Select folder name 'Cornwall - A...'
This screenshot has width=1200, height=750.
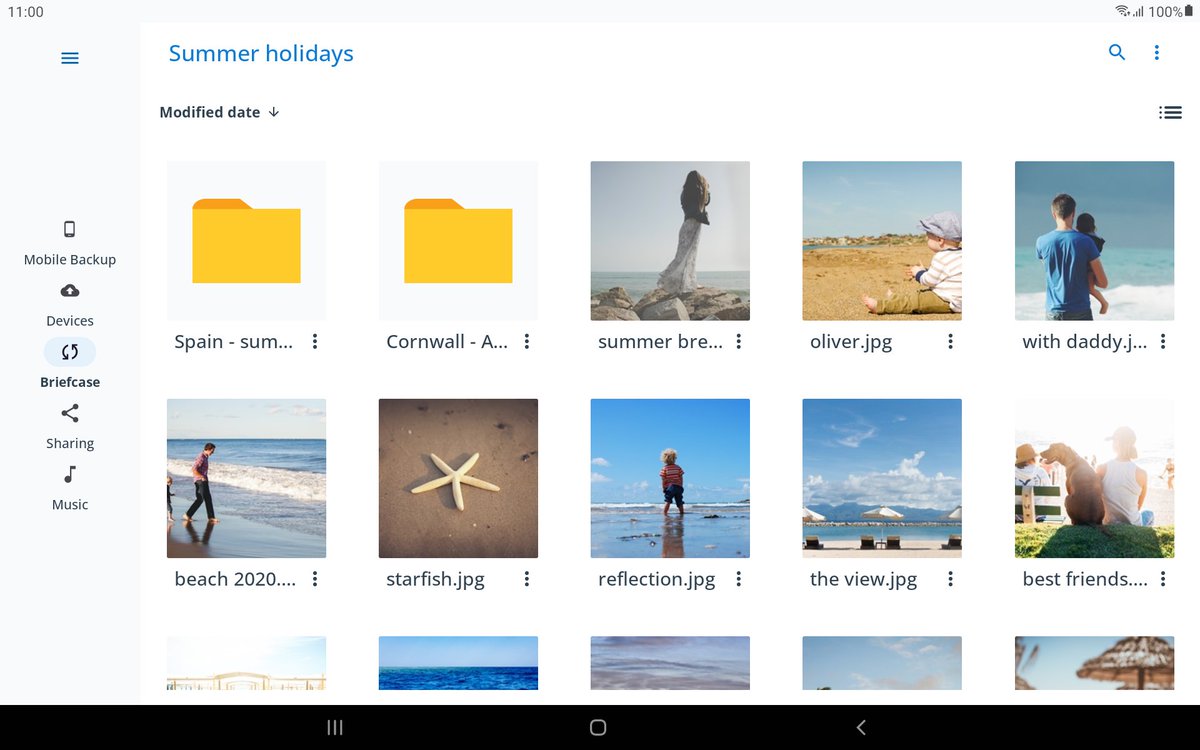(x=447, y=342)
